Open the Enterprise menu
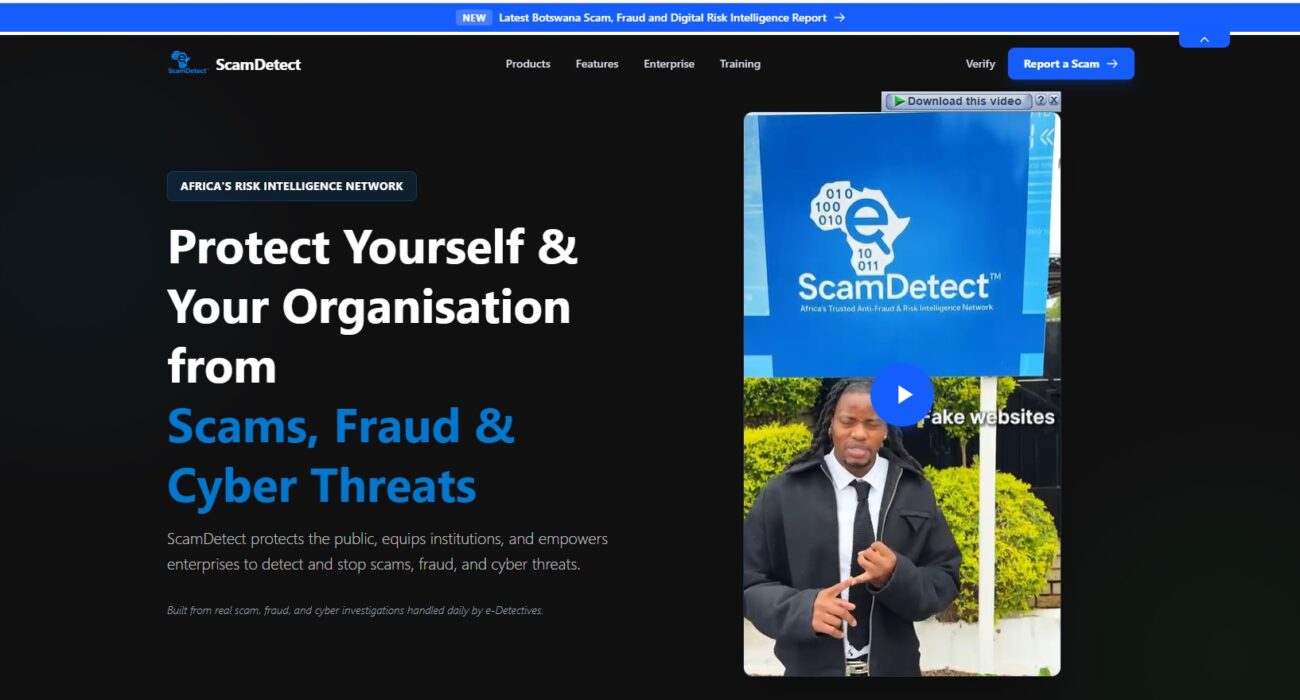 669,64
